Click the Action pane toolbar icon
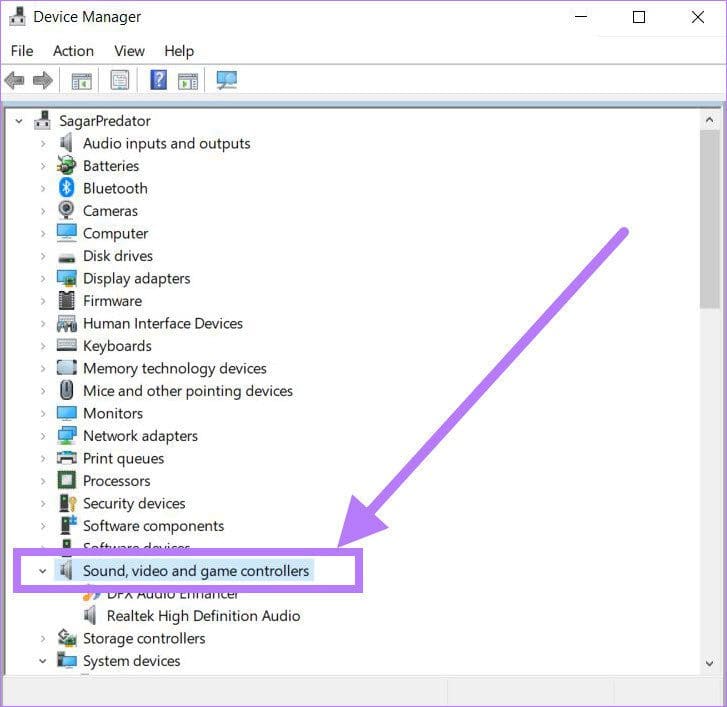Screen dimensions: 727x707 [x=188, y=81]
